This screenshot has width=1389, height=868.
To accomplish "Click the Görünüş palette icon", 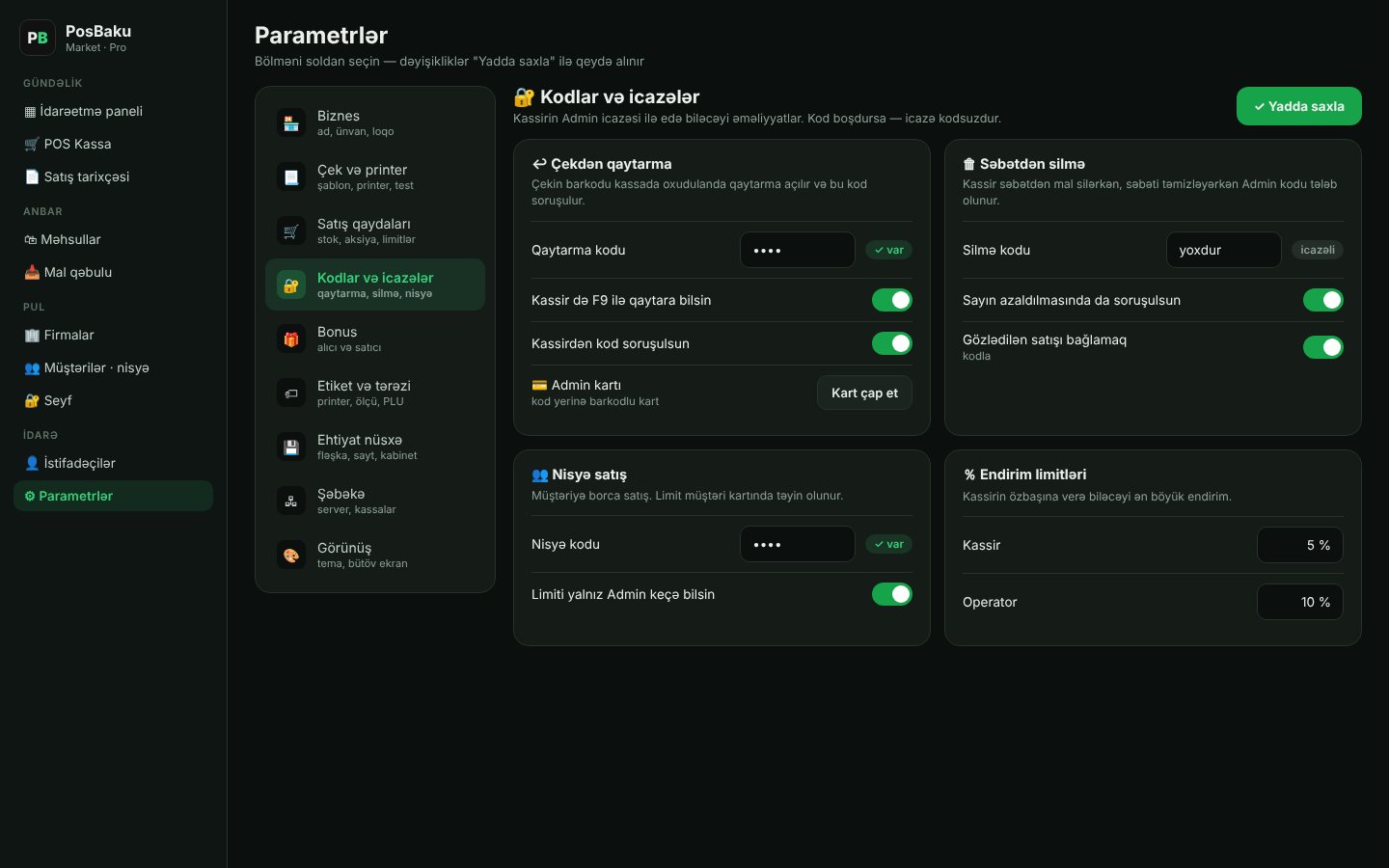I will [x=290, y=555].
